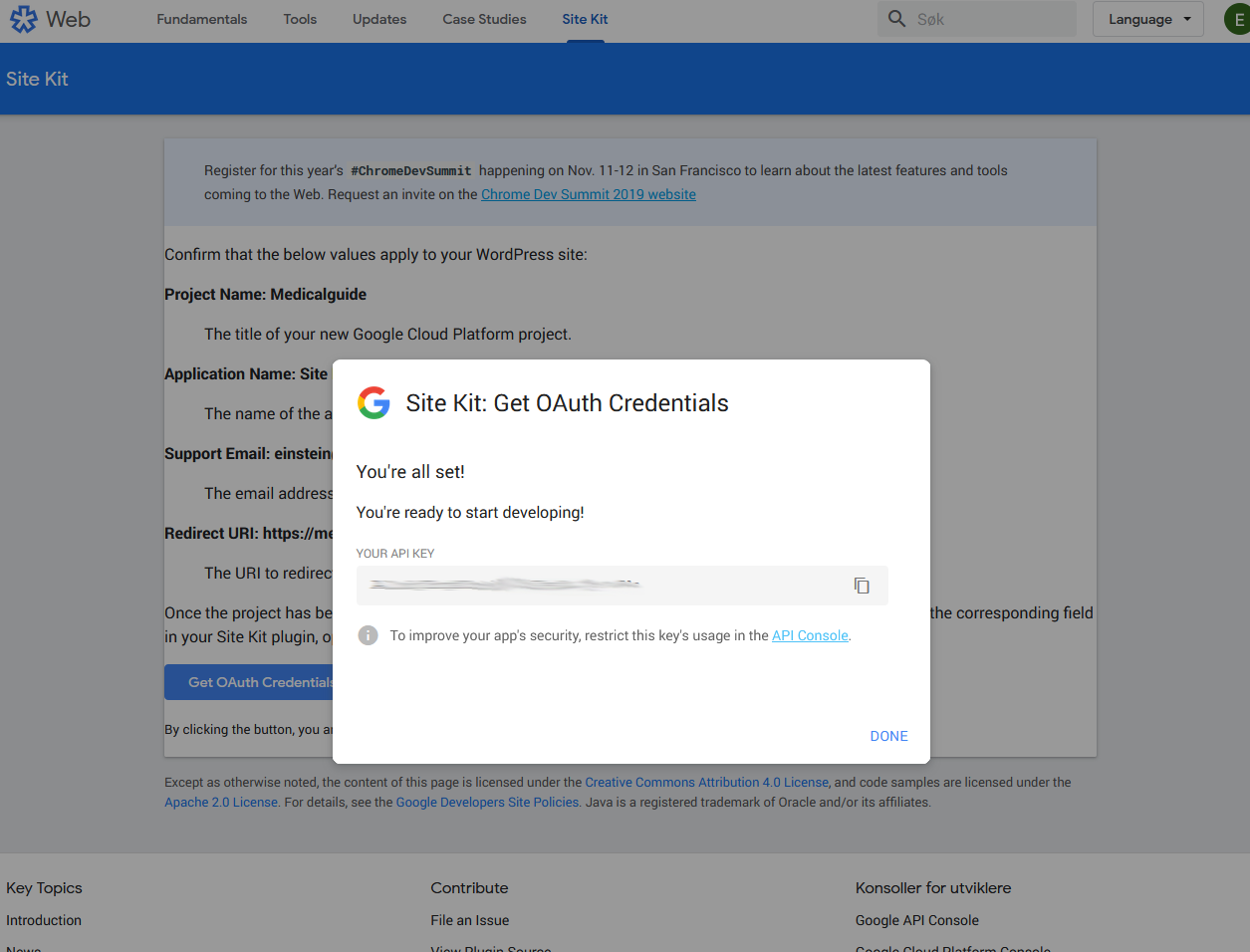1250x952 pixels.
Task: Click the 'Konsoller for utviklere' footer heading
Action: (933, 888)
